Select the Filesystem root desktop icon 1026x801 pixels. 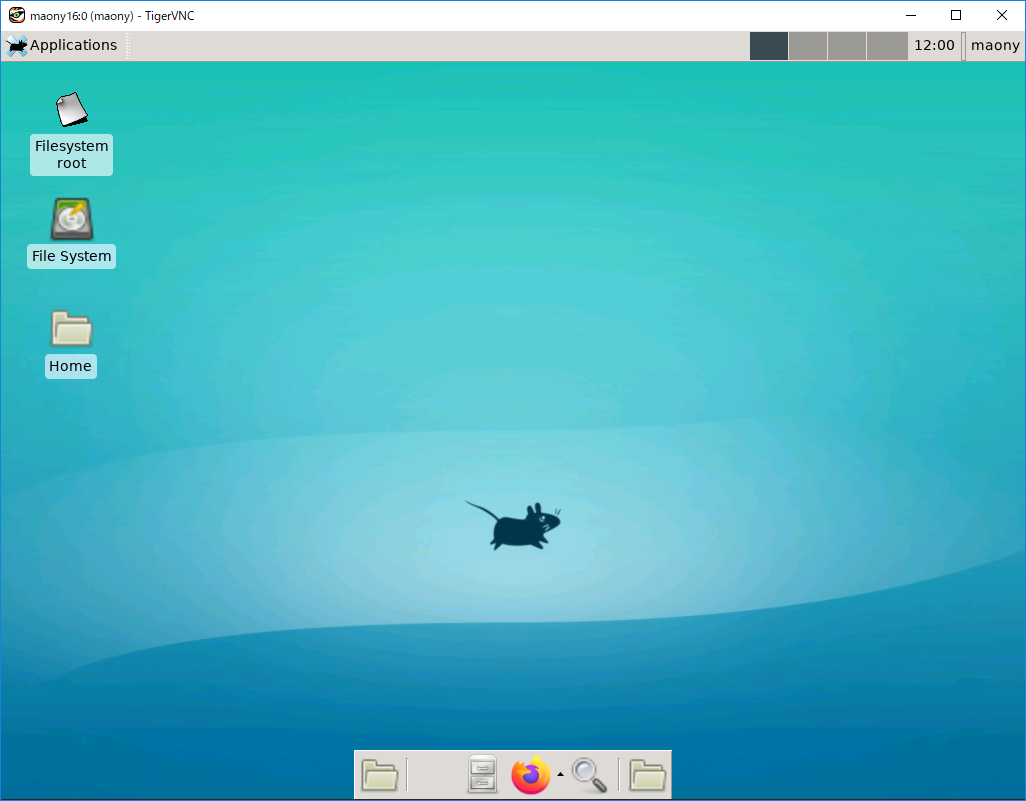pyautogui.click(x=71, y=109)
